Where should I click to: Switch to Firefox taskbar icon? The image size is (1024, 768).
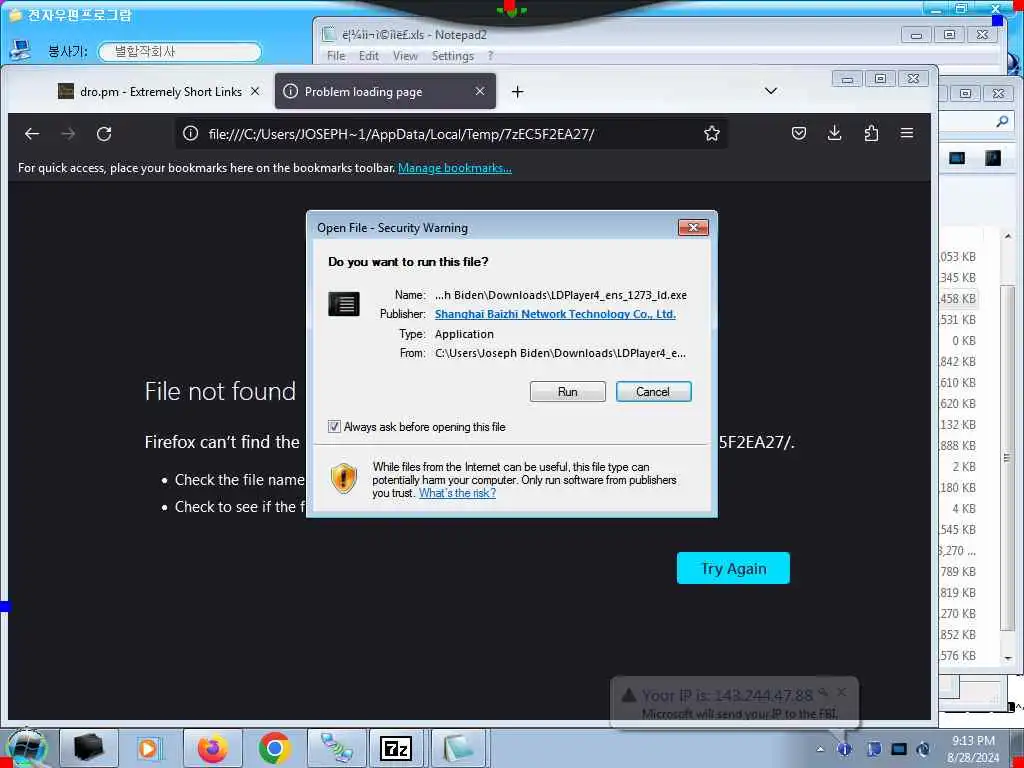coord(213,748)
